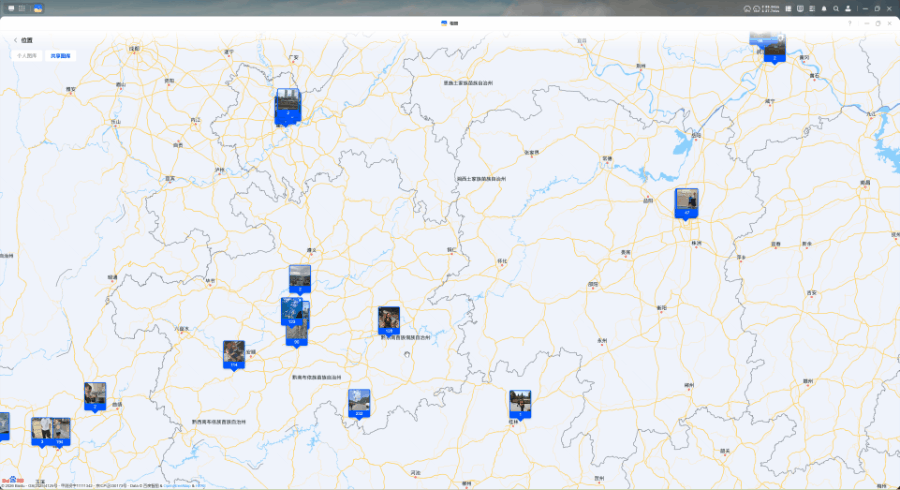Viewport: 900px width, 490px height.
Task: Switch to the 共享图库 tab
Action: [x=61, y=56]
